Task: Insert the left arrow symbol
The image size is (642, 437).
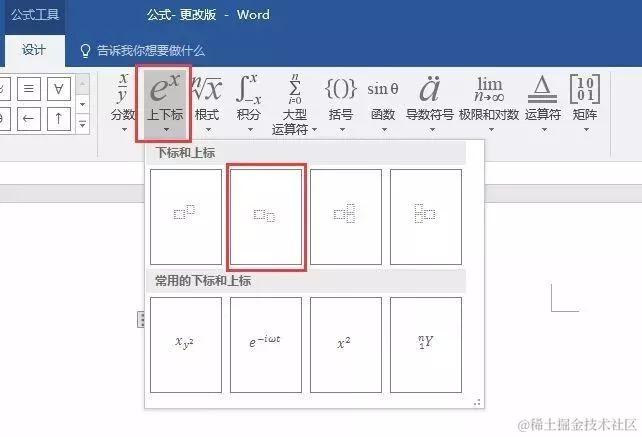Action: coord(29,119)
